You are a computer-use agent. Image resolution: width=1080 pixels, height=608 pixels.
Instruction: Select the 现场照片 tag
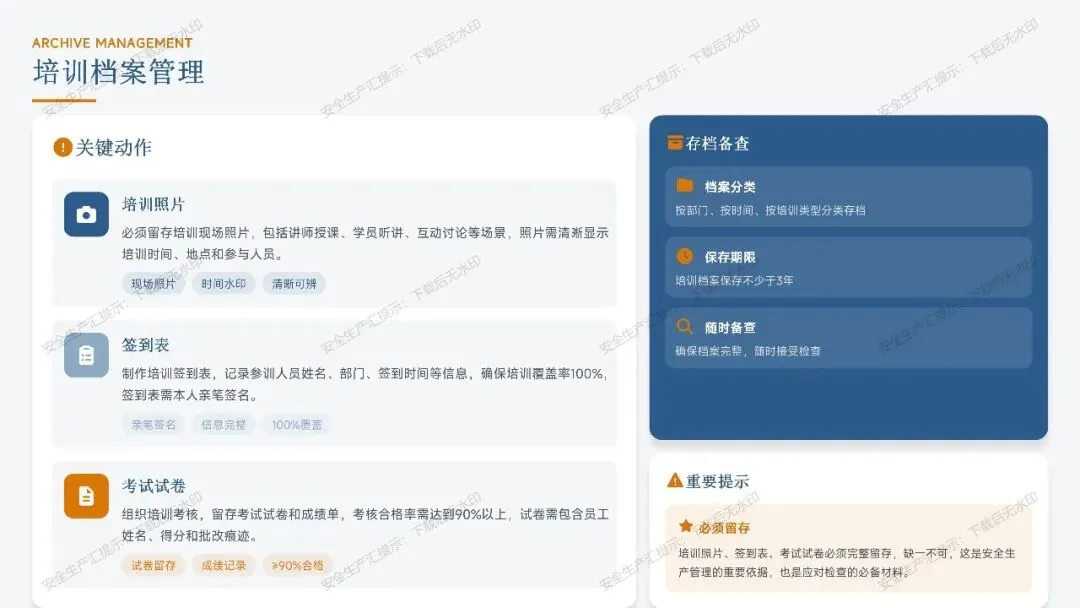pos(154,284)
